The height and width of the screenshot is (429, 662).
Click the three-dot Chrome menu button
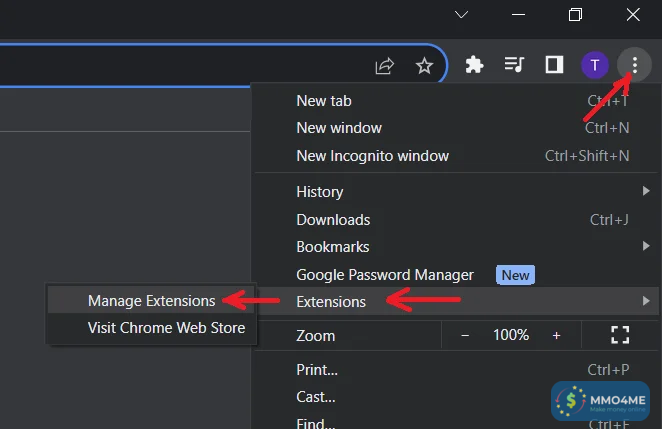(x=634, y=66)
